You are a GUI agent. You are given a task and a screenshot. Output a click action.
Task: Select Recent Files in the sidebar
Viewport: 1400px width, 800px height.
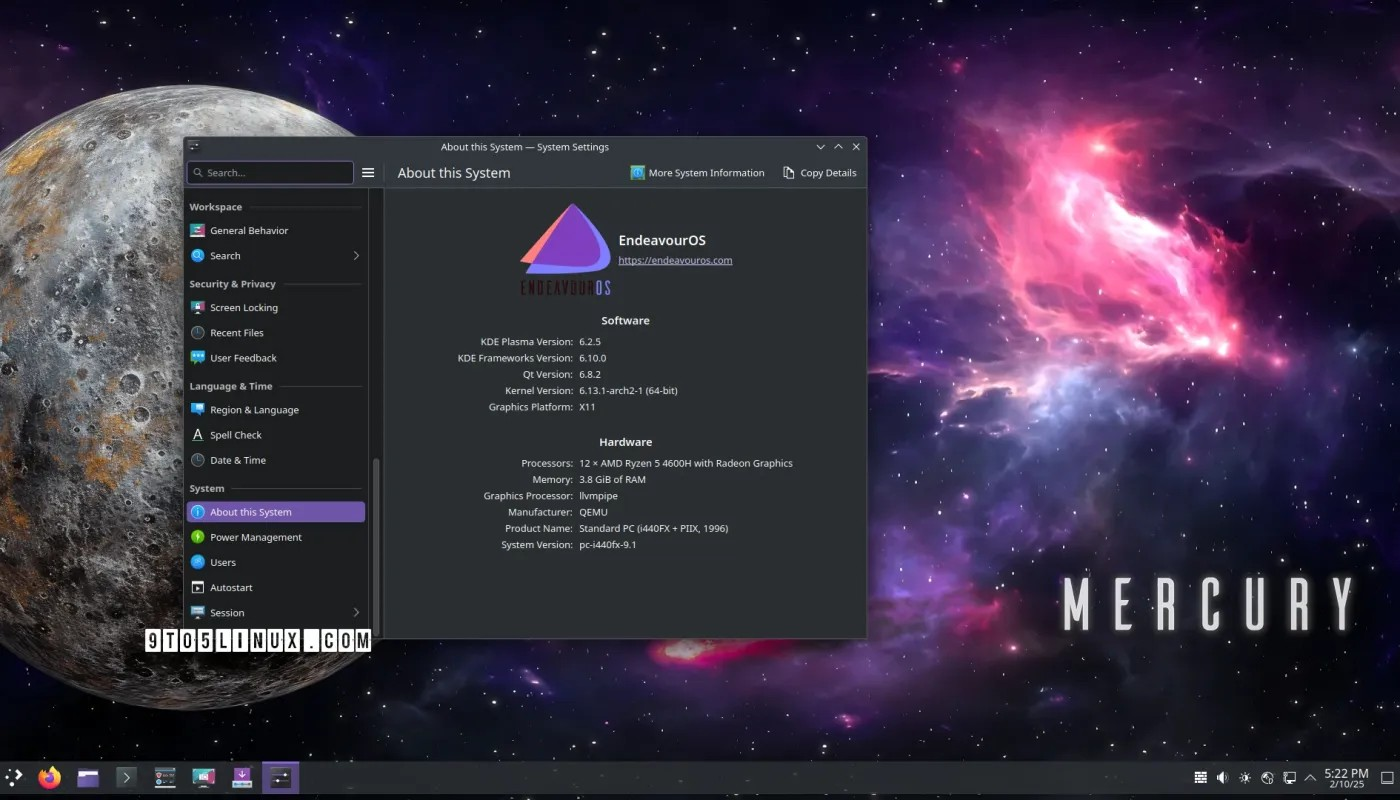click(200, 332)
